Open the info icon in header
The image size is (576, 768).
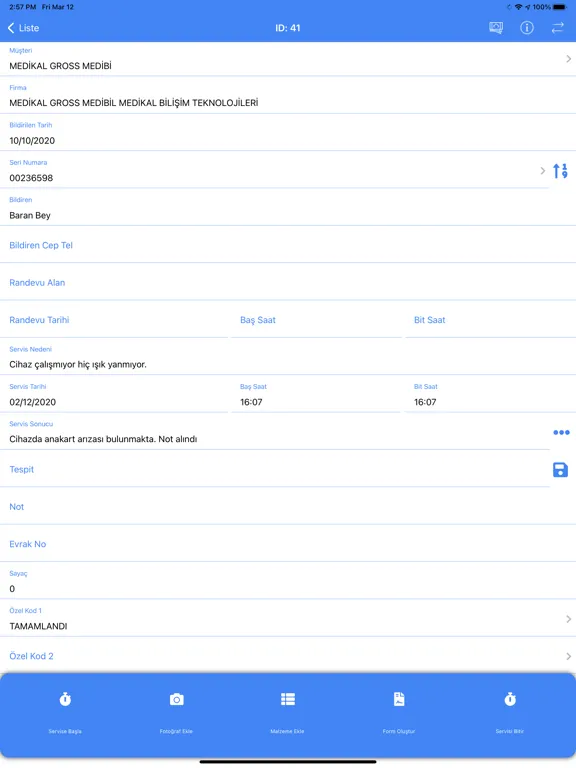[x=527, y=28]
